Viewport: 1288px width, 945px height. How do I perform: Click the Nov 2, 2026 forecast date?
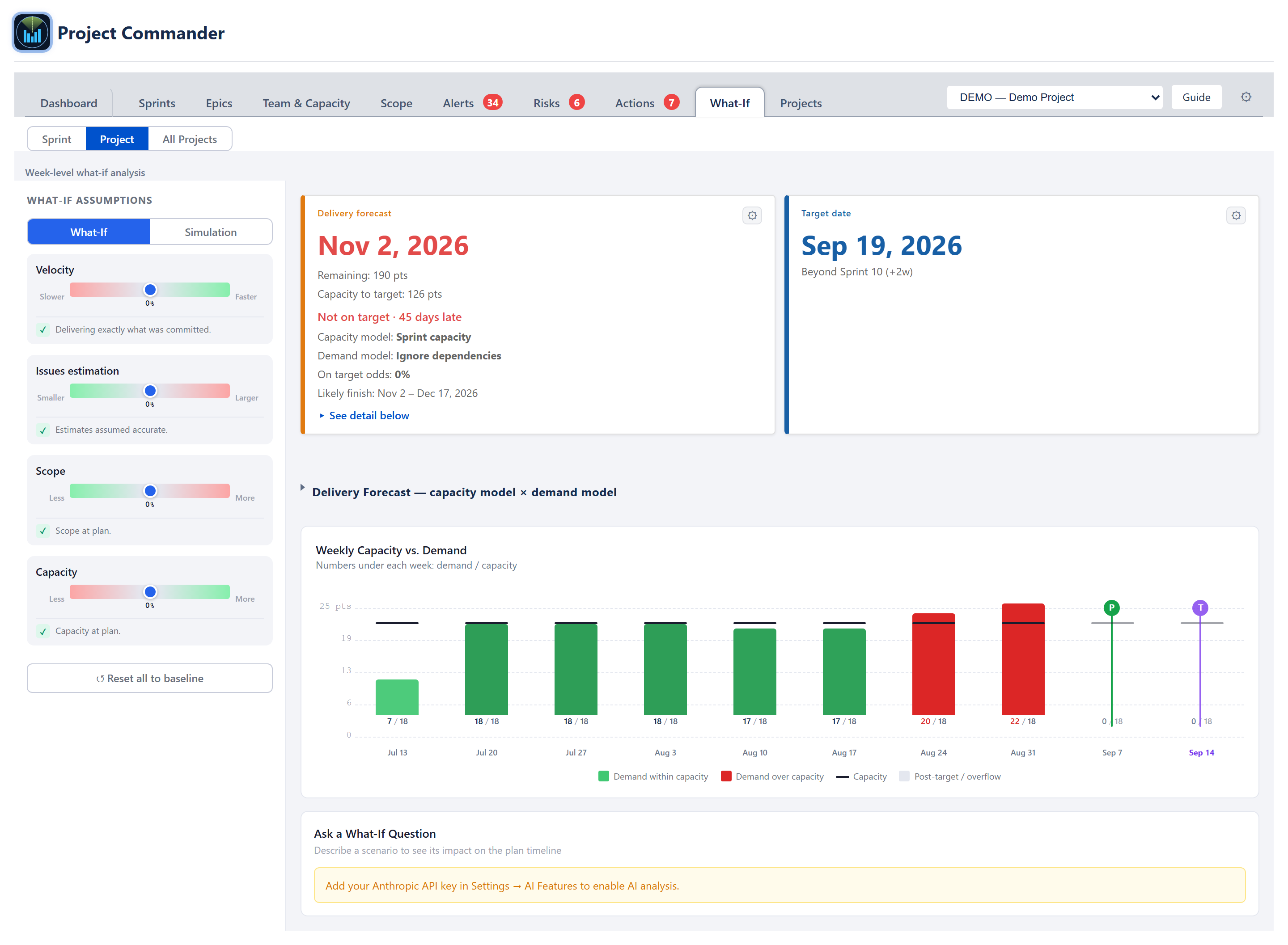(x=393, y=246)
